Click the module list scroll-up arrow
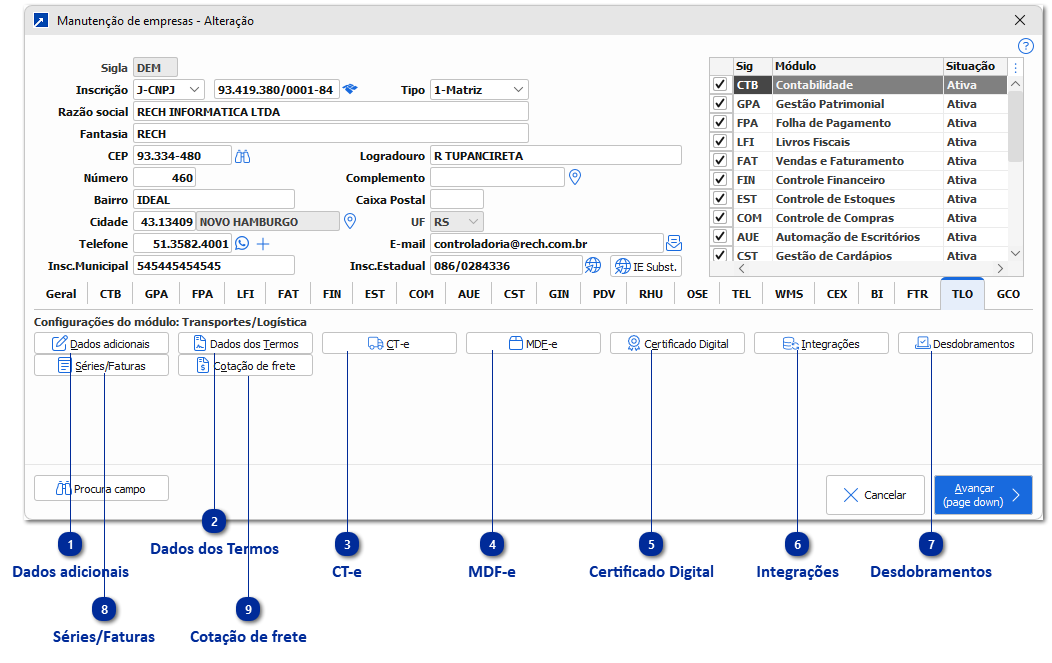The width and height of the screenshot is (1052, 663). coord(1016,84)
